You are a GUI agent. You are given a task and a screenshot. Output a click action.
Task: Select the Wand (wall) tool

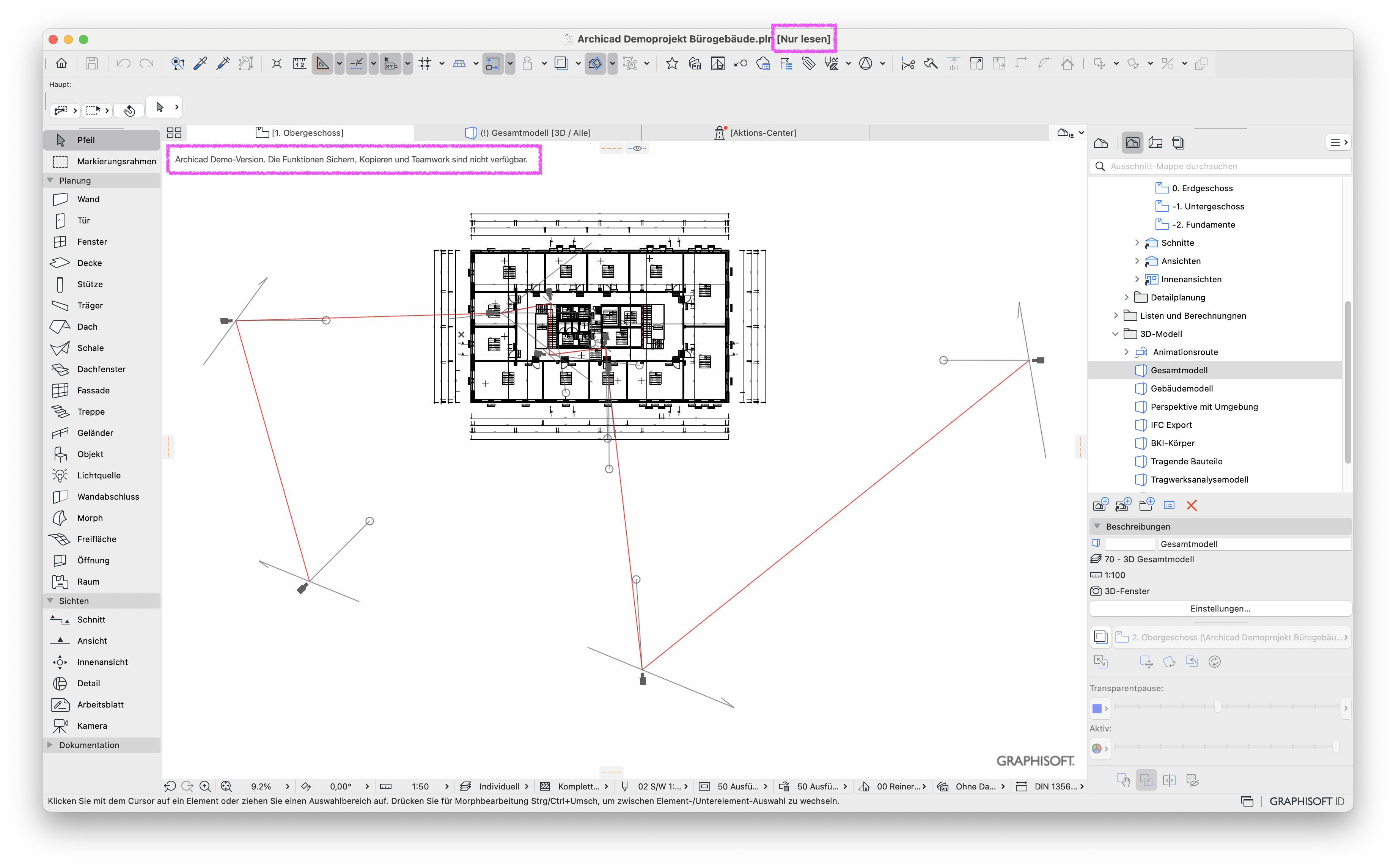tap(101, 199)
